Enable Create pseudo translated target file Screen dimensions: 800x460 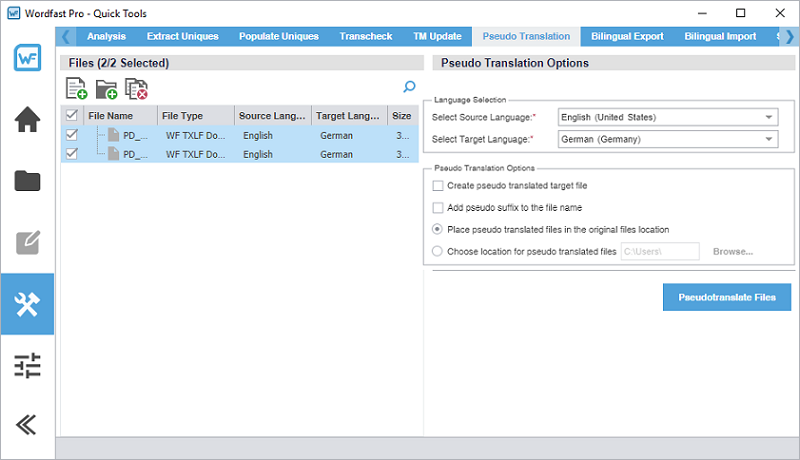[438, 186]
